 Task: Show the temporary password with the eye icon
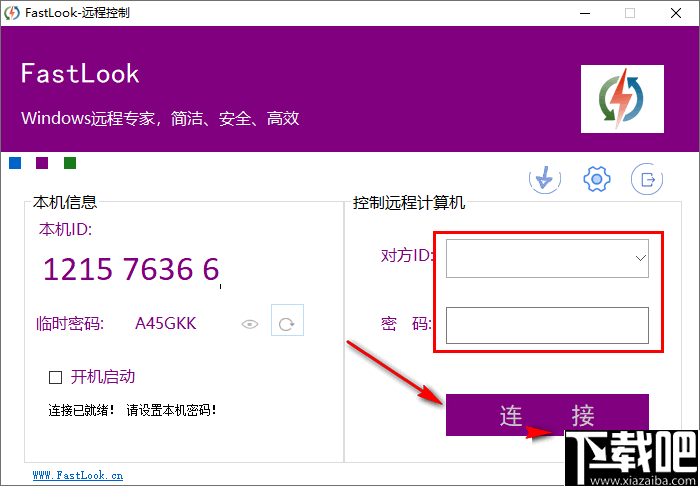250,324
